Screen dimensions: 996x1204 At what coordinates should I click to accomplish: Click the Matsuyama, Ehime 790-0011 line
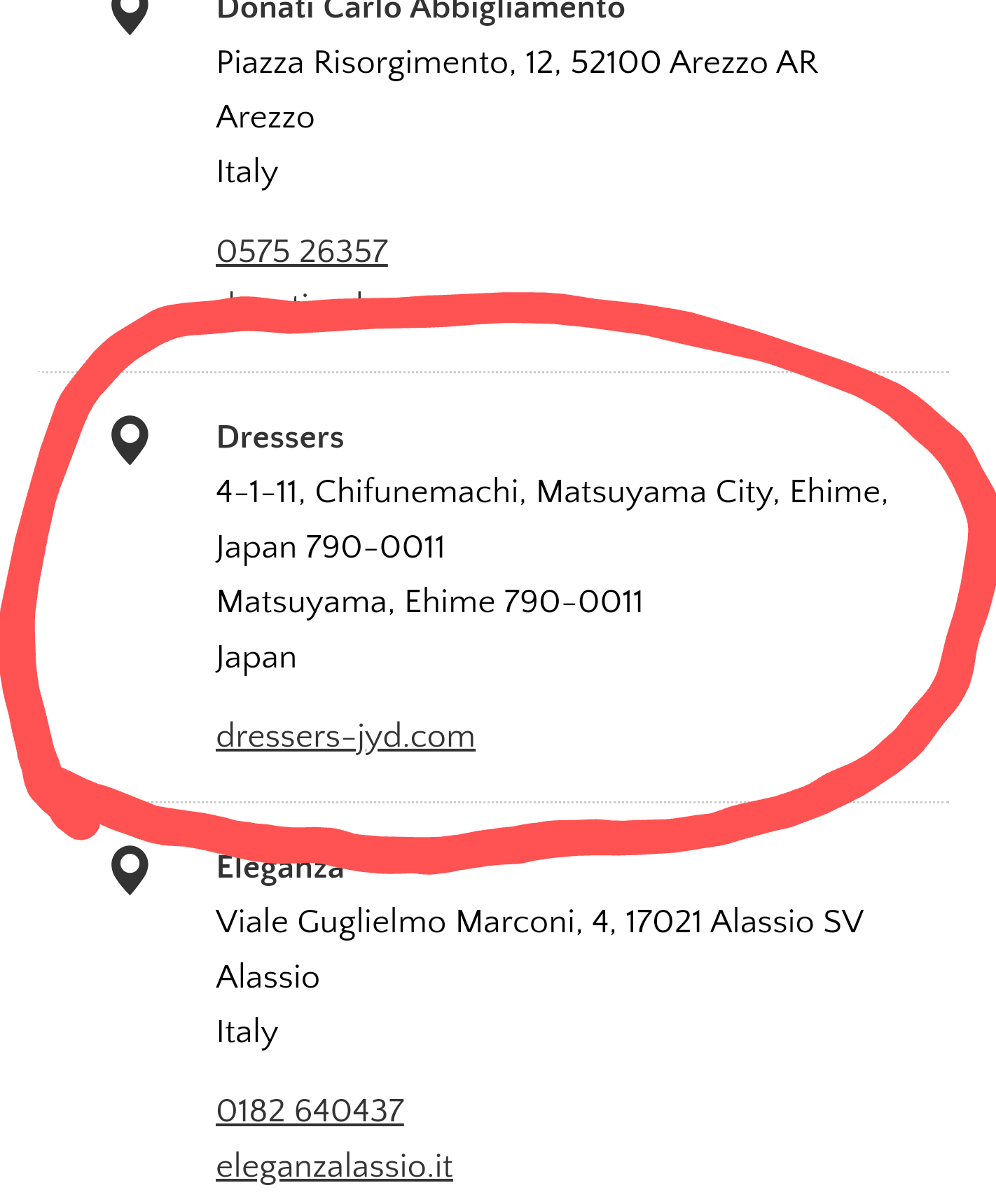(x=429, y=602)
